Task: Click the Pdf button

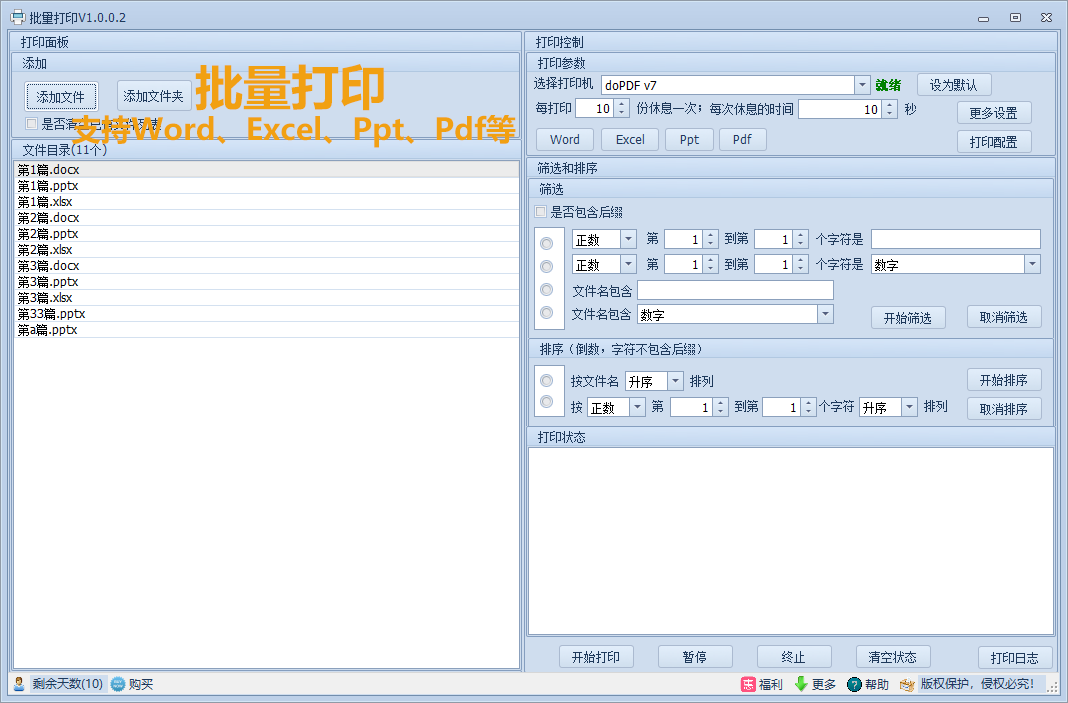Action: pos(742,139)
